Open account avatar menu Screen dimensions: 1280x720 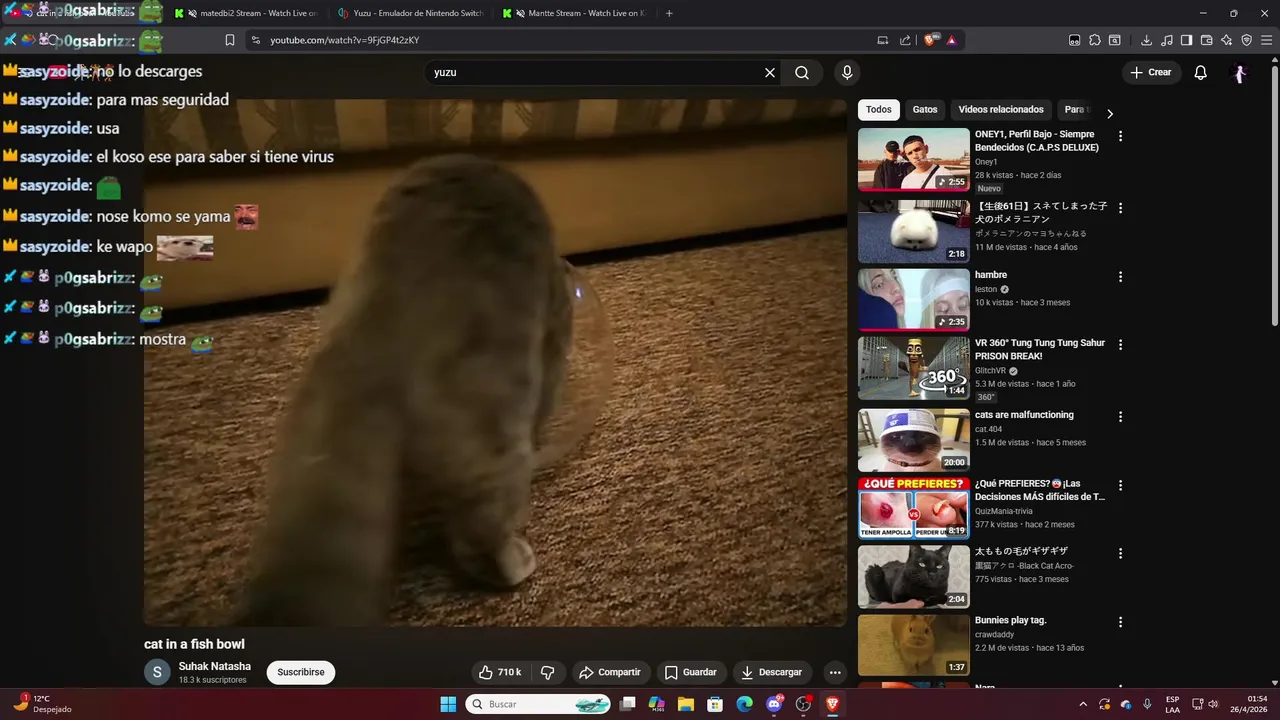[1240, 72]
